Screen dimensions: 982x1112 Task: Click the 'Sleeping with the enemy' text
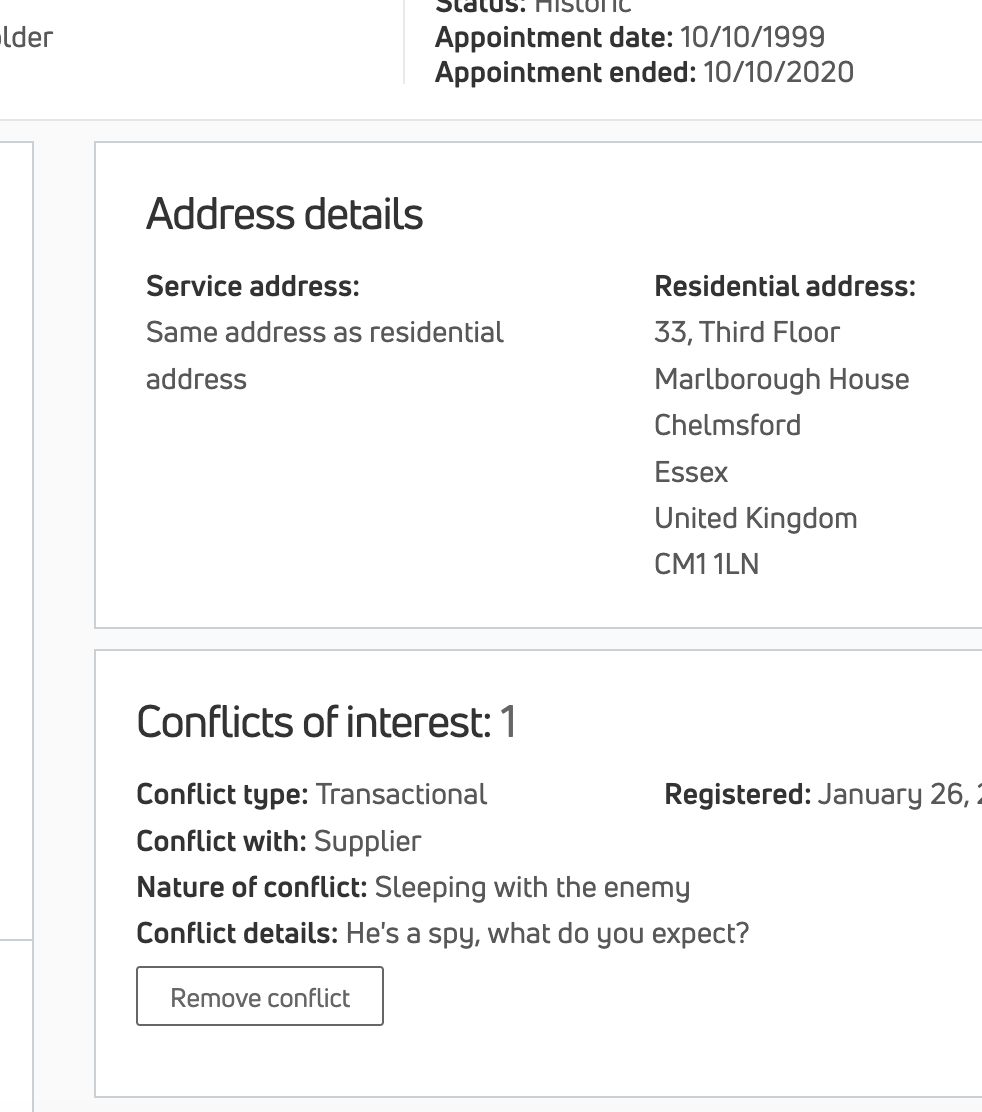(x=532, y=888)
